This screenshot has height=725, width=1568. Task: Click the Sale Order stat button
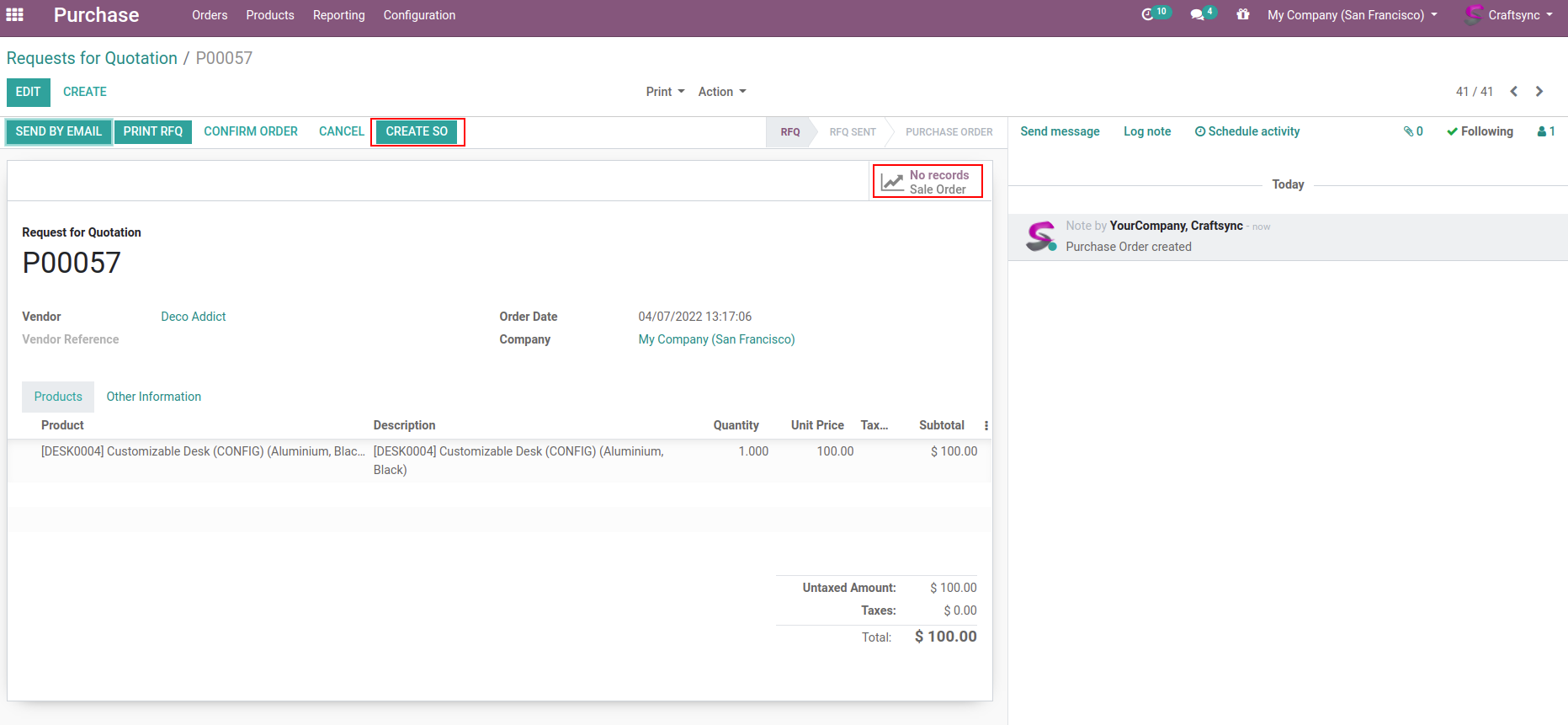pos(928,182)
